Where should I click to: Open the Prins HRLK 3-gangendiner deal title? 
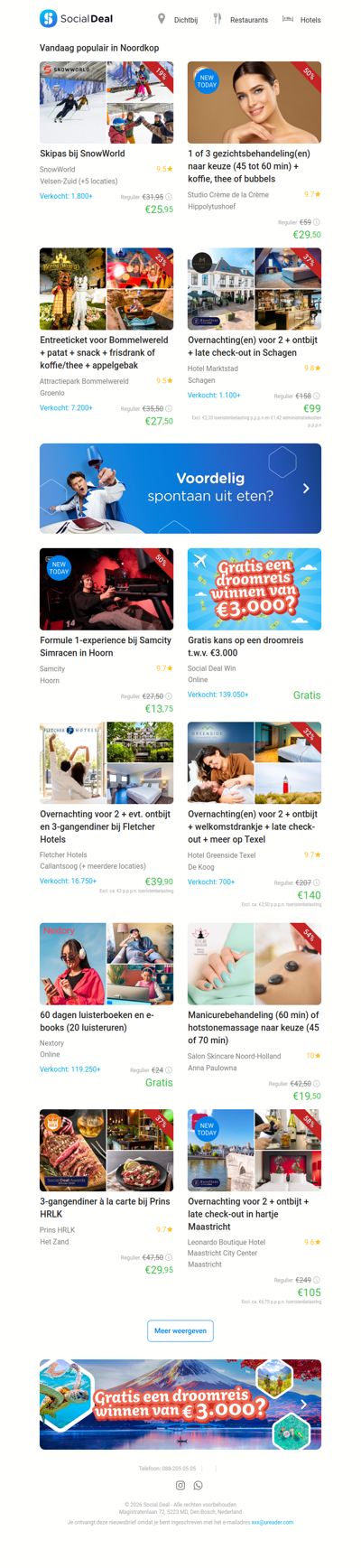tap(105, 1208)
